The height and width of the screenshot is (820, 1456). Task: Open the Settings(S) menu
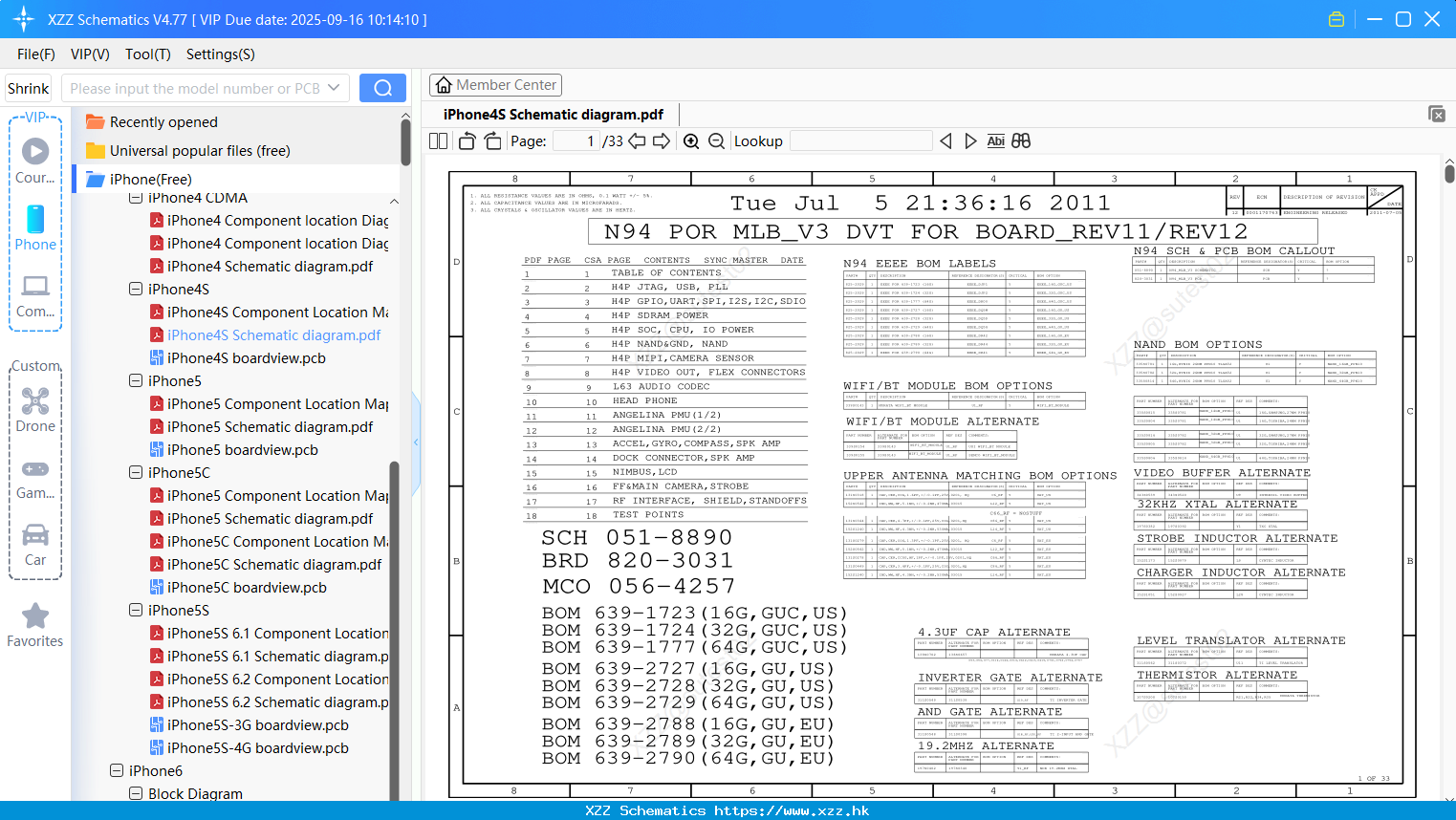click(x=220, y=54)
